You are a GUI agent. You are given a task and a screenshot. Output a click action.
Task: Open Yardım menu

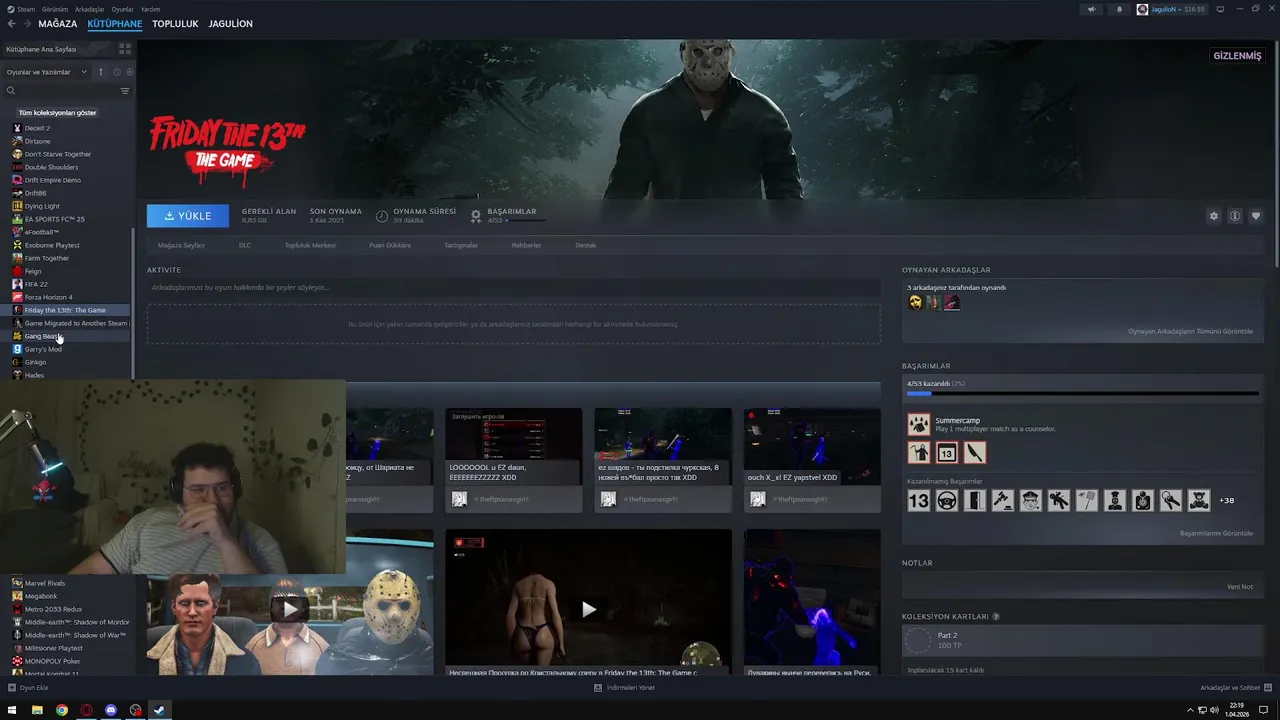pyautogui.click(x=150, y=9)
